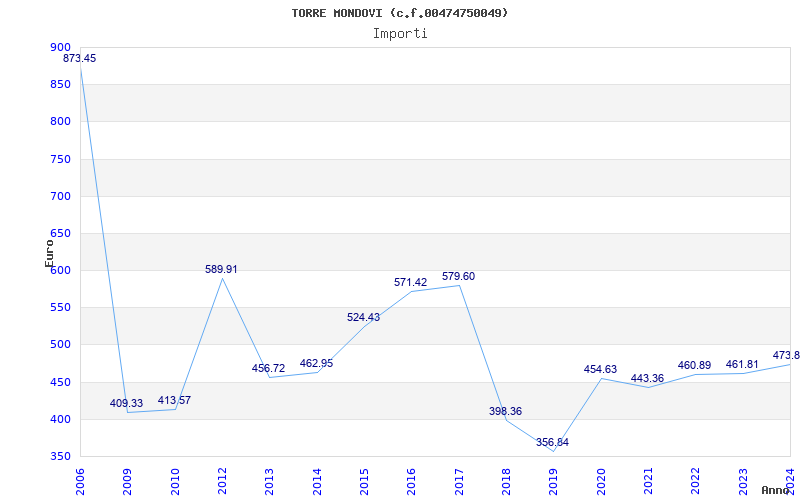Image resolution: width=800 pixels, height=500 pixels.
Task: Click the 2012 x-axis year label
Action: coord(222,482)
